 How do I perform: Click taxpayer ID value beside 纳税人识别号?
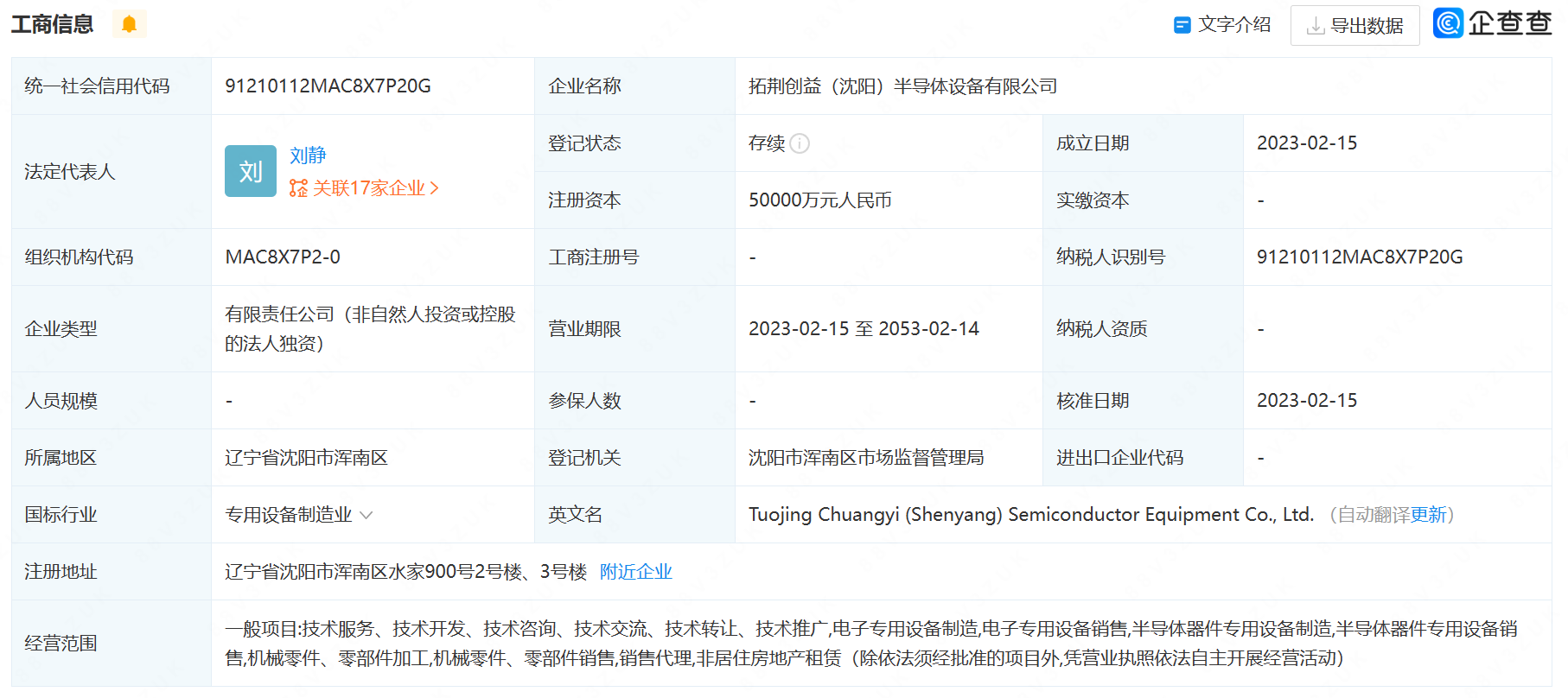(1360, 257)
